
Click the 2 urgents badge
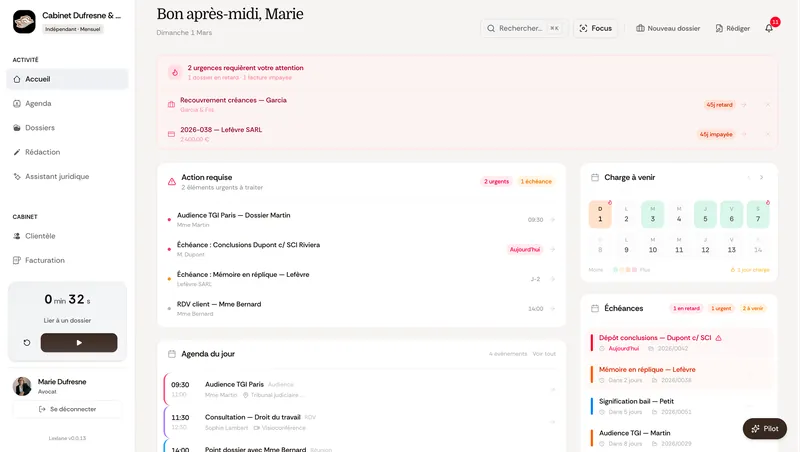tap(496, 182)
